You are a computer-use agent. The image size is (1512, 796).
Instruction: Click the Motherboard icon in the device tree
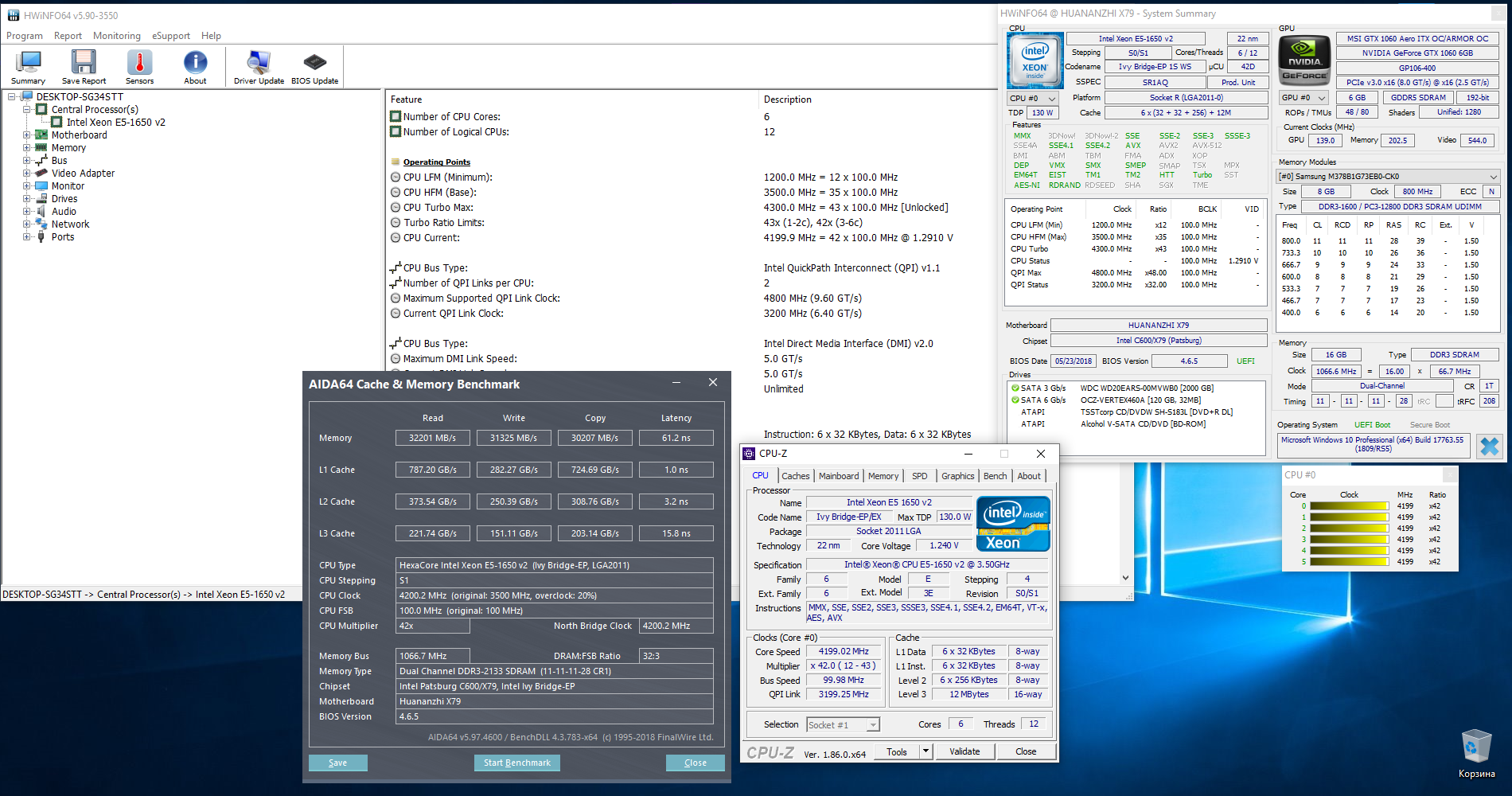point(41,135)
